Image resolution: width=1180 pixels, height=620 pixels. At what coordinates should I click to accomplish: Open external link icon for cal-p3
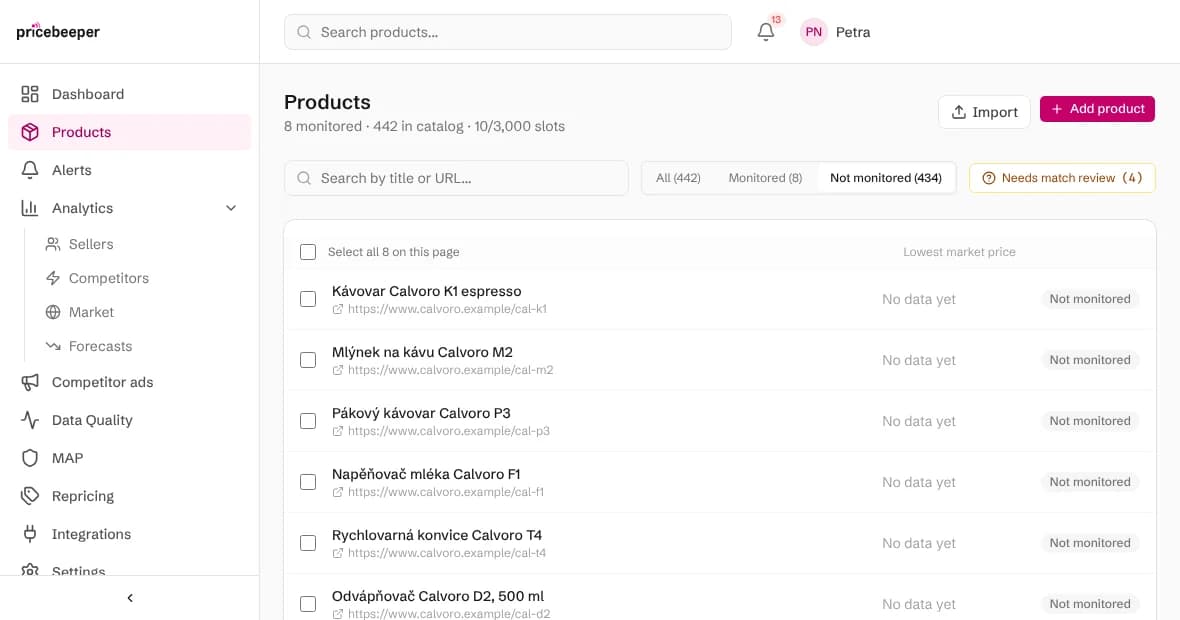338,431
